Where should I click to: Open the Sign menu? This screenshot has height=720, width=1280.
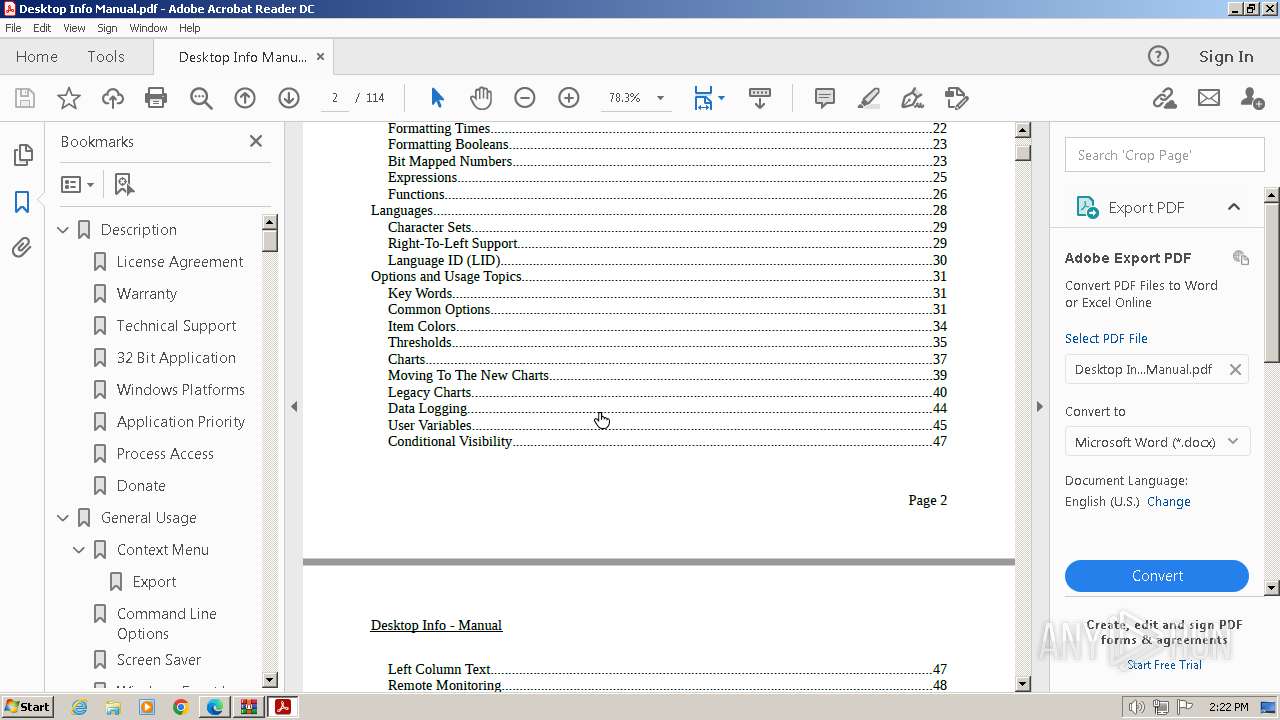point(107,28)
